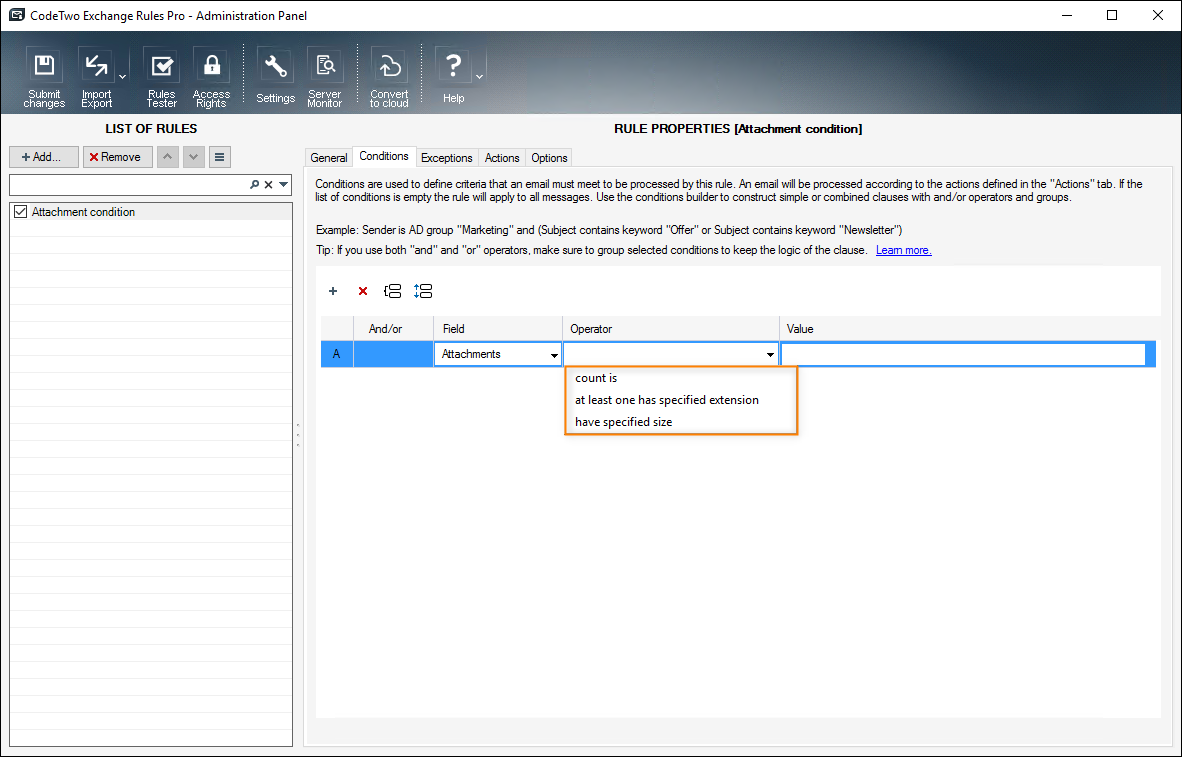Open the rules list menu icon

[219, 157]
